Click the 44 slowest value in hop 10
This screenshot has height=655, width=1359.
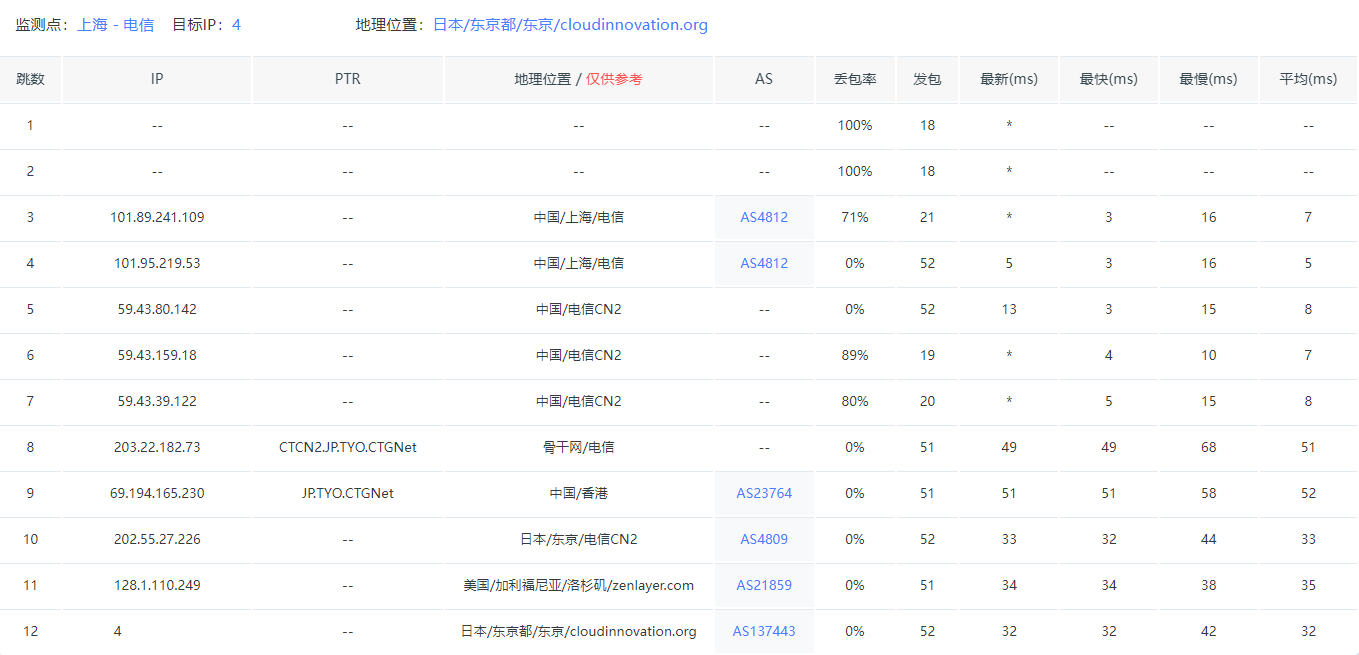coord(1208,539)
